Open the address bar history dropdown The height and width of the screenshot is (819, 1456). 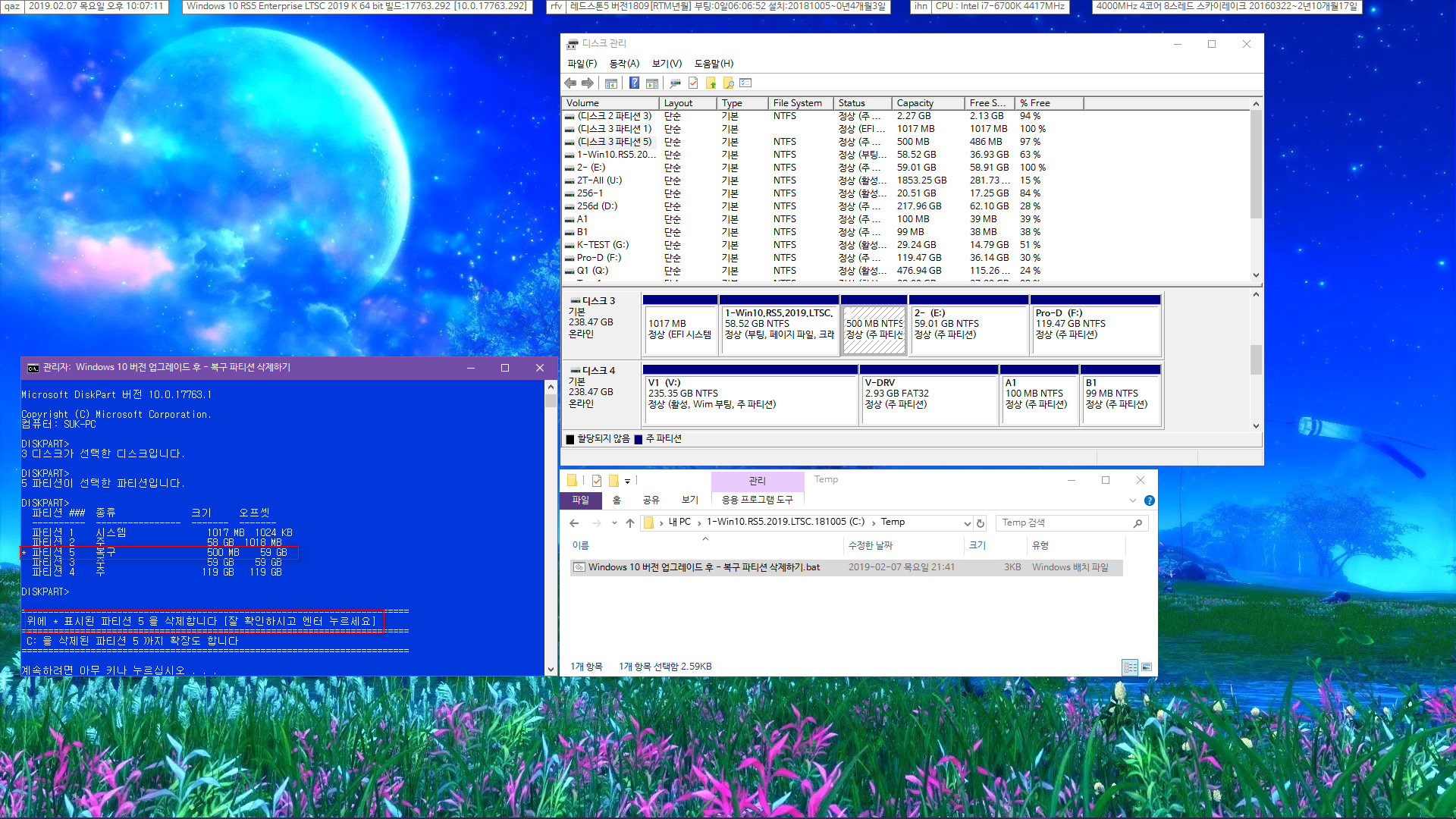pyautogui.click(x=967, y=523)
